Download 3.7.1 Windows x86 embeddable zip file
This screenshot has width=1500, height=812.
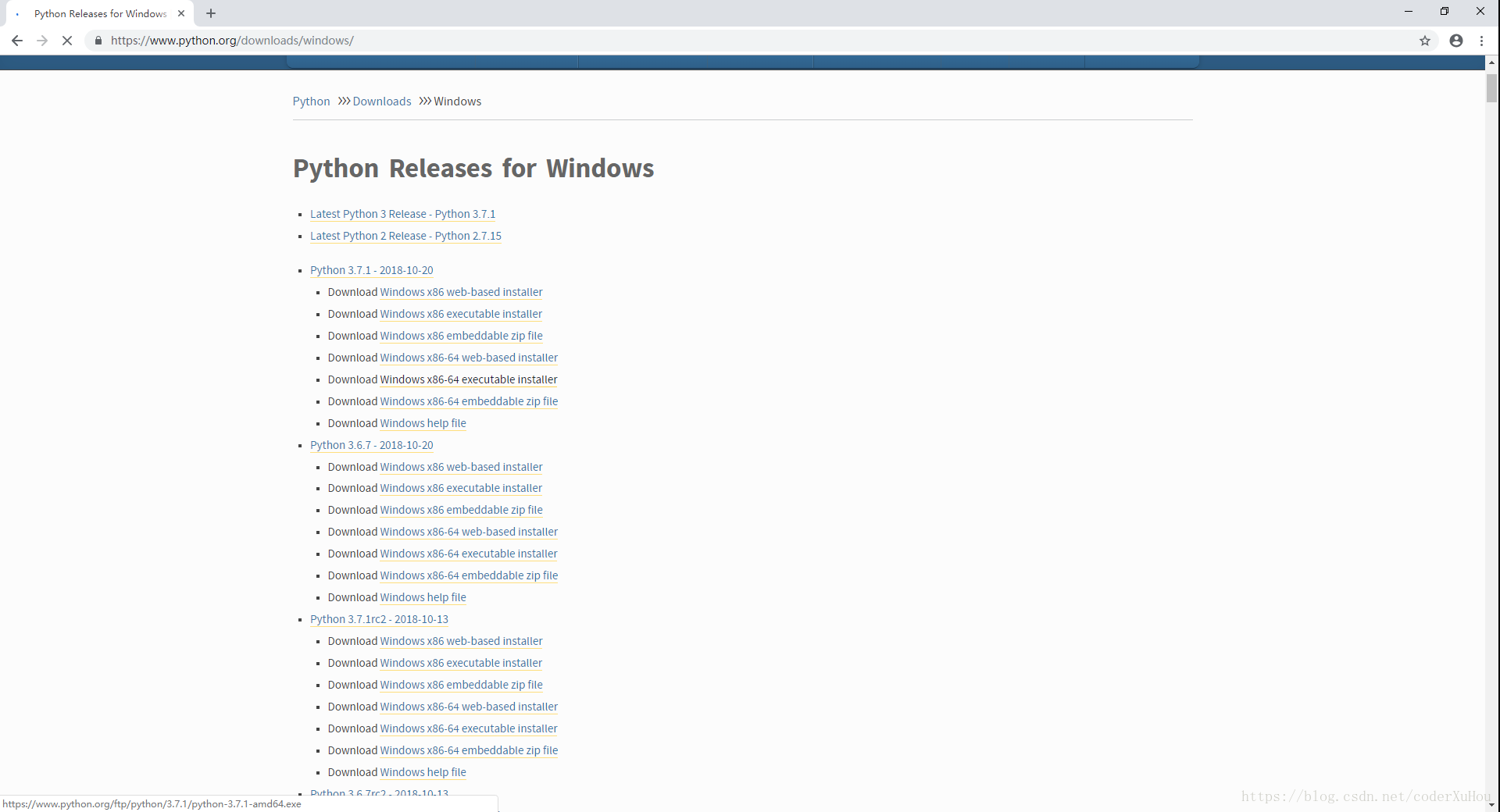point(461,336)
